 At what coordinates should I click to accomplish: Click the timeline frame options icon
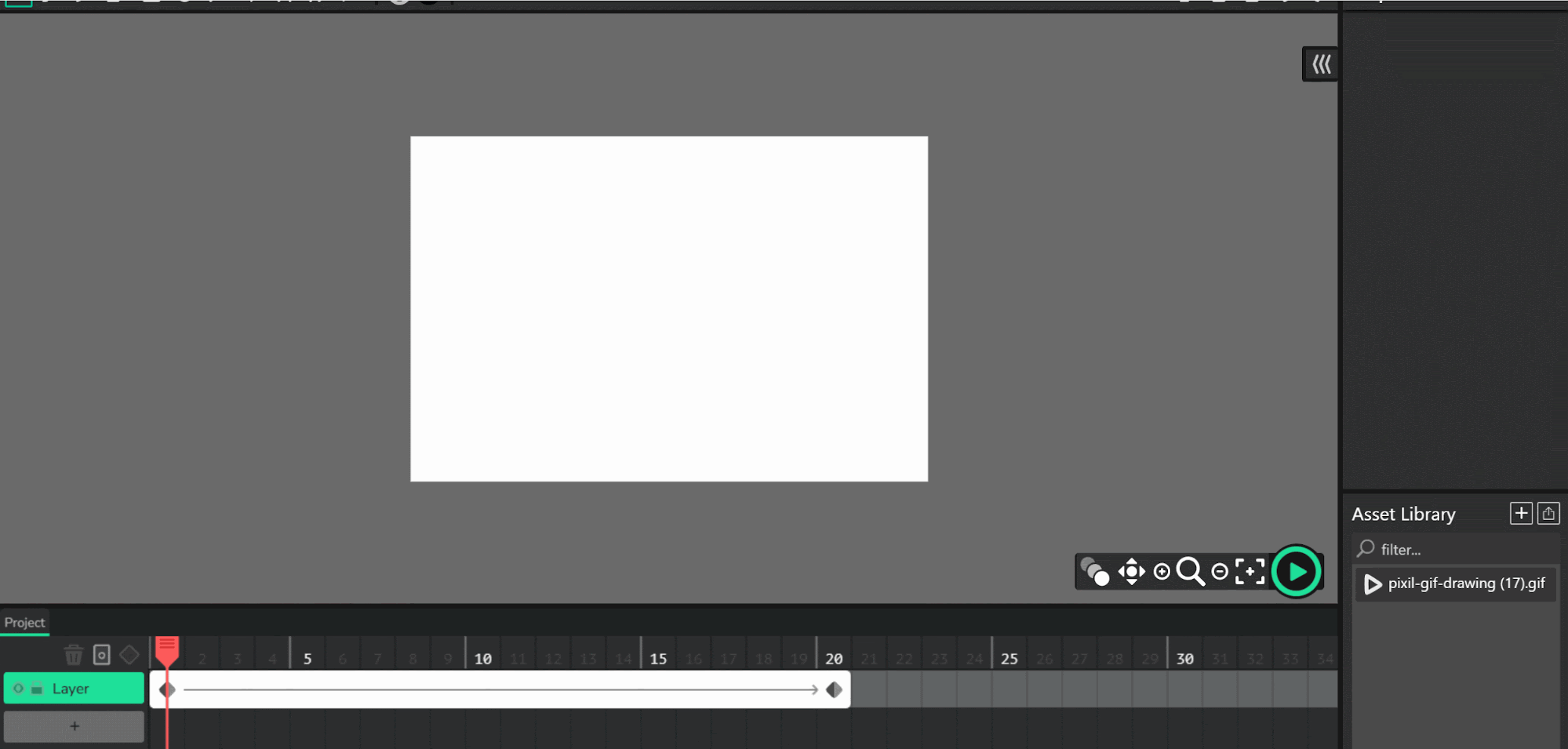[x=101, y=654]
